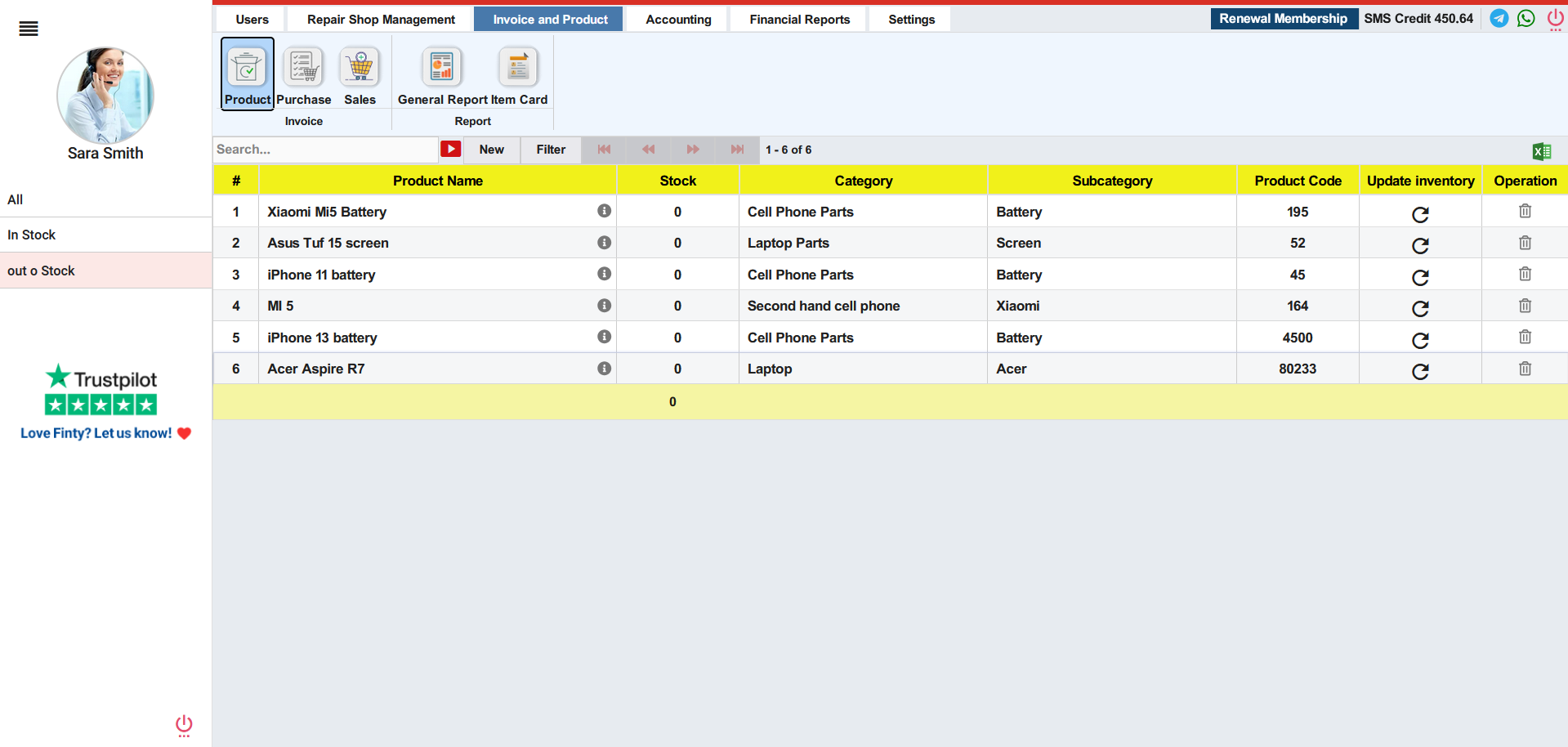Sort by Product Name column header

coord(437,181)
